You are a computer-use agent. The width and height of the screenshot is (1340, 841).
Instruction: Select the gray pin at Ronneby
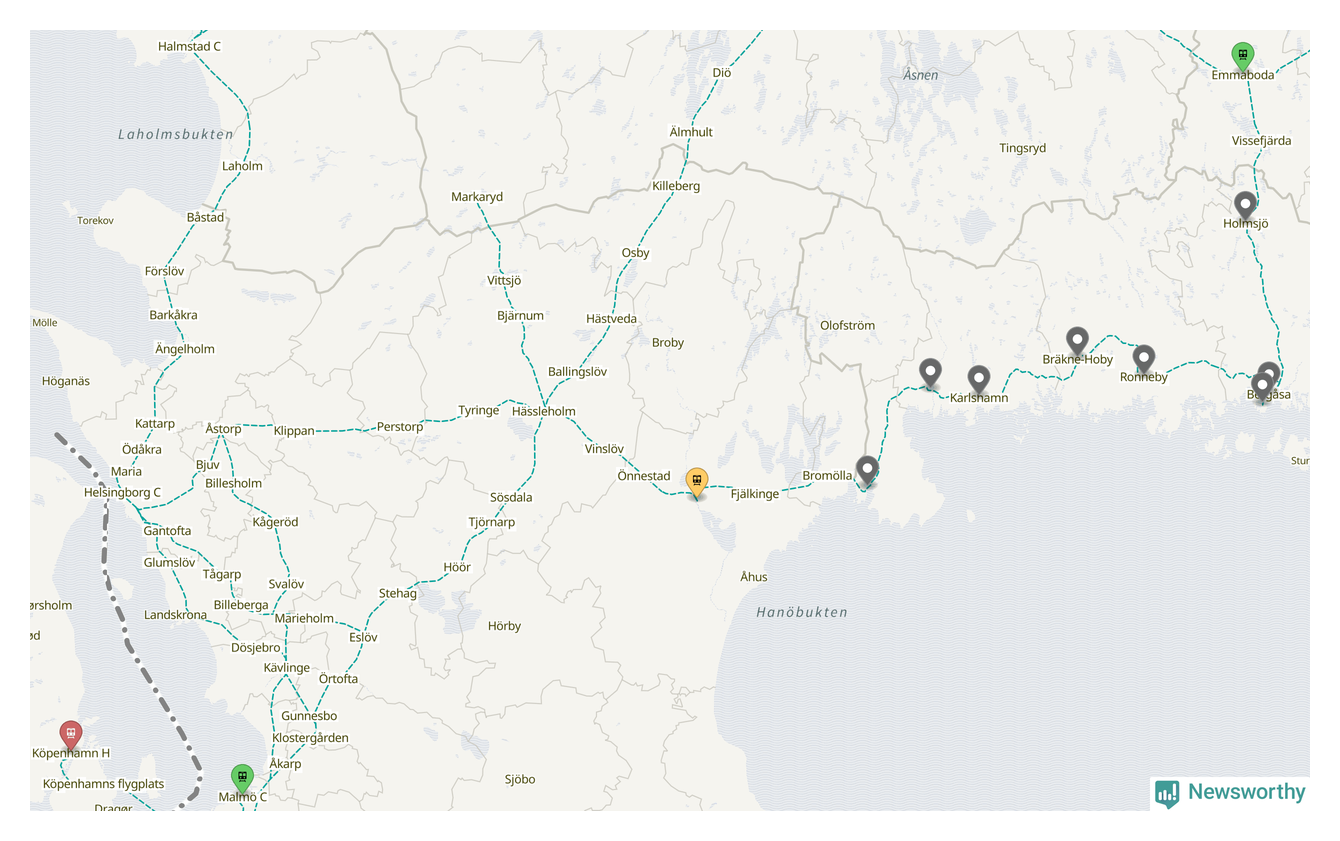pyautogui.click(x=1144, y=360)
